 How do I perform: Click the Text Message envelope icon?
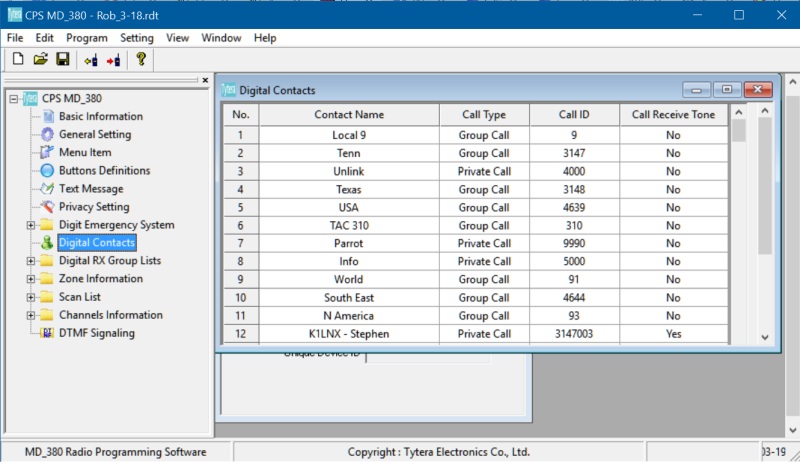point(47,188)
